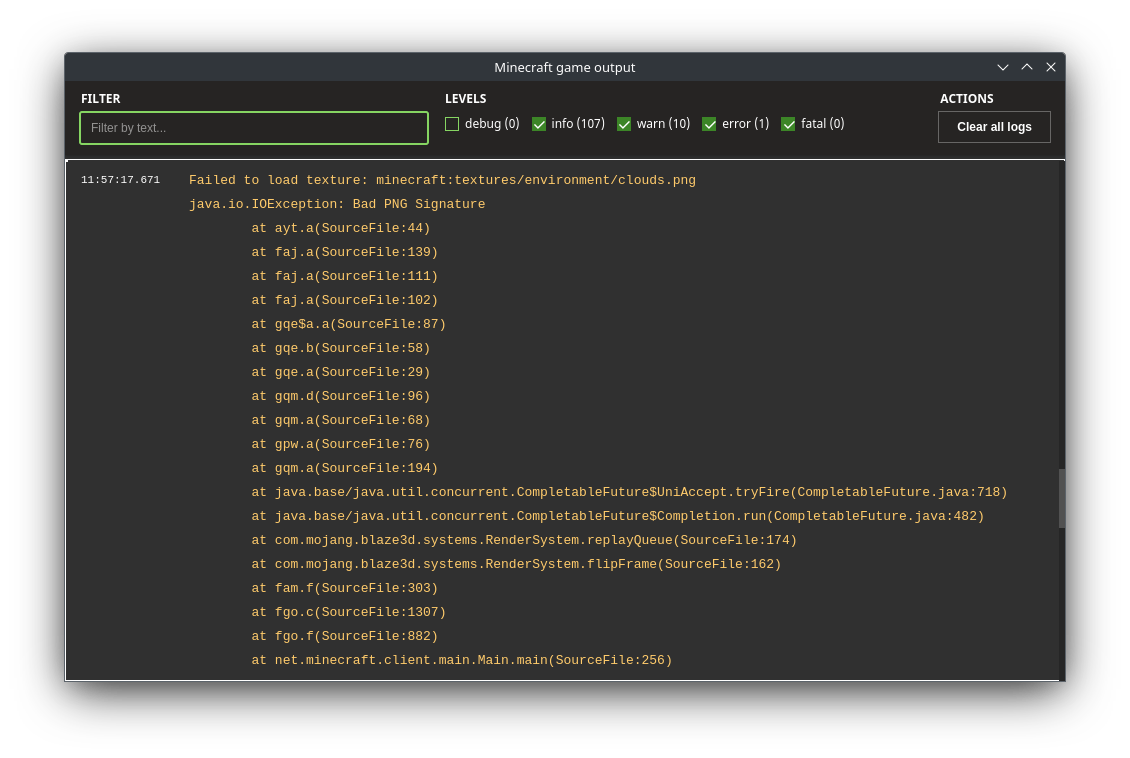The image size is (1130, 758).
Task: Click the vertical scrollbar thumb in log view
Action: click(x=1062, y=498)
